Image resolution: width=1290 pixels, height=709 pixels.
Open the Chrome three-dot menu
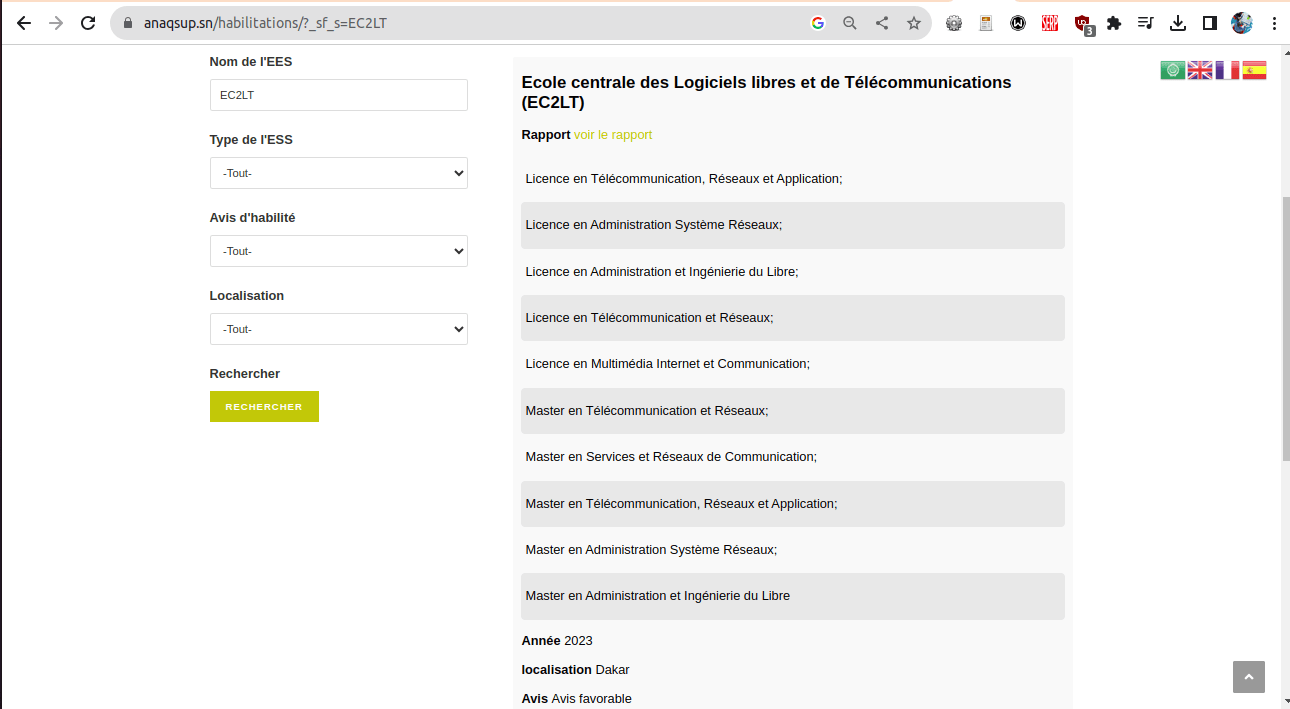tap(1274, 23)
